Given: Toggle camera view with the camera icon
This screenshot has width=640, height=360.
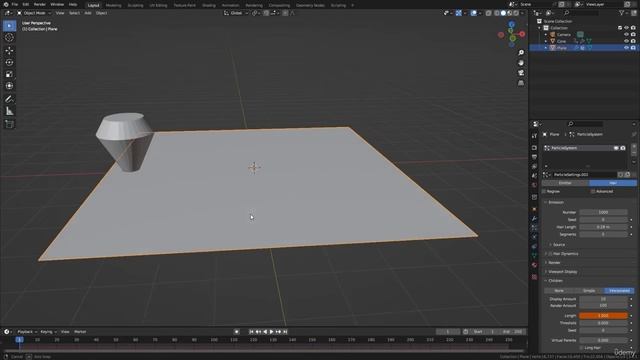Looking at the screenshot, I should [x=521, y=73].
